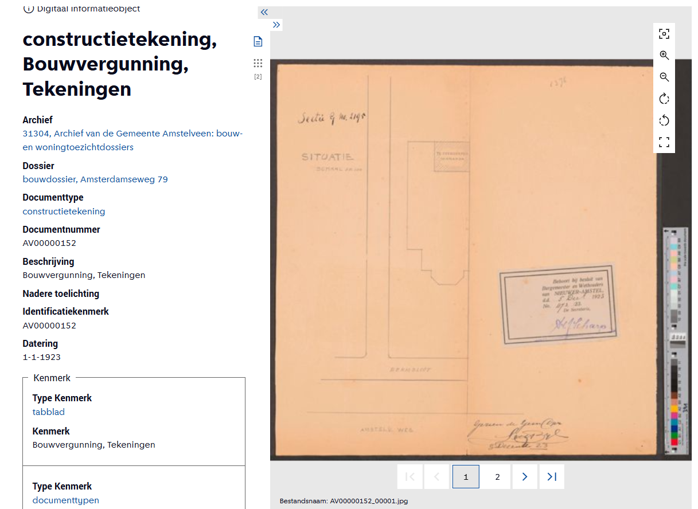The width and height of the screenshot is (698, 509).
Task: Open the bouwdossier Amsterdamseweg 79 link
Action: [x=95, y=179]
